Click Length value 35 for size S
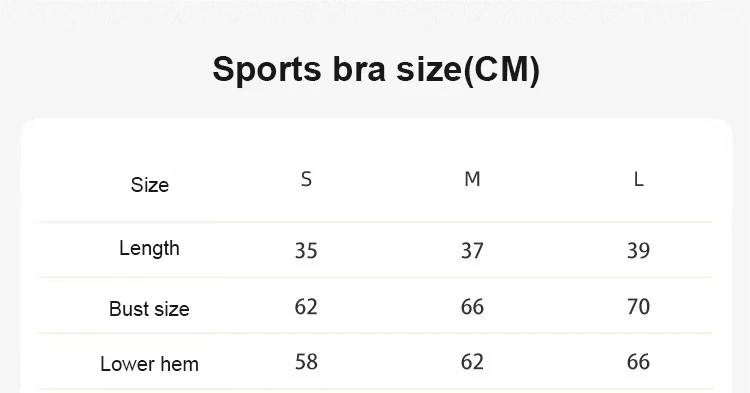Viewport: 750px width, 393px height. [306, 251]
